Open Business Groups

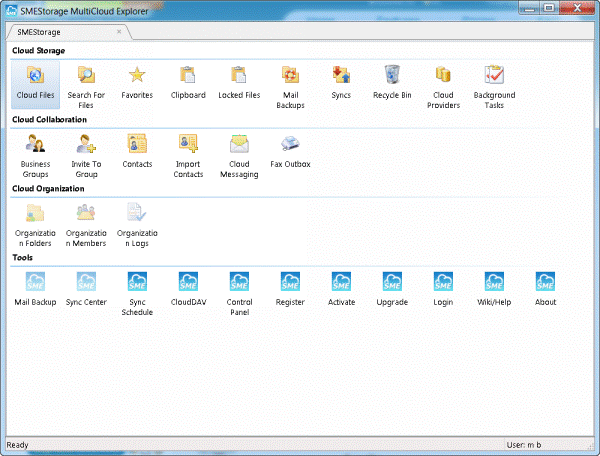[x=35, y=155]
